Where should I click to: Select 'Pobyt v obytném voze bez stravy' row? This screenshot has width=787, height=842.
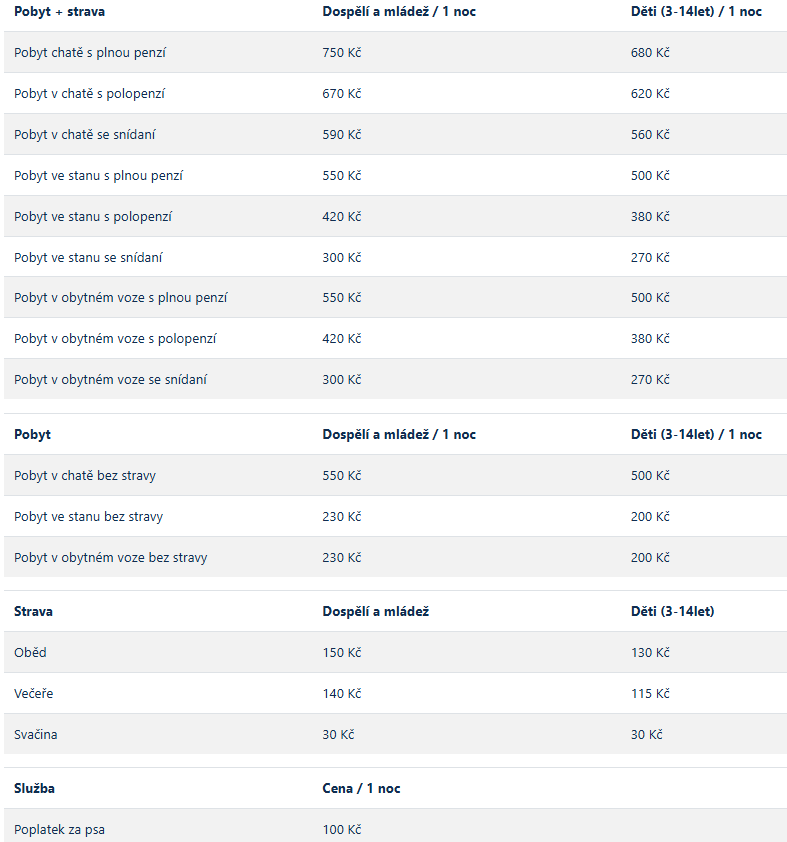(395, 557)
